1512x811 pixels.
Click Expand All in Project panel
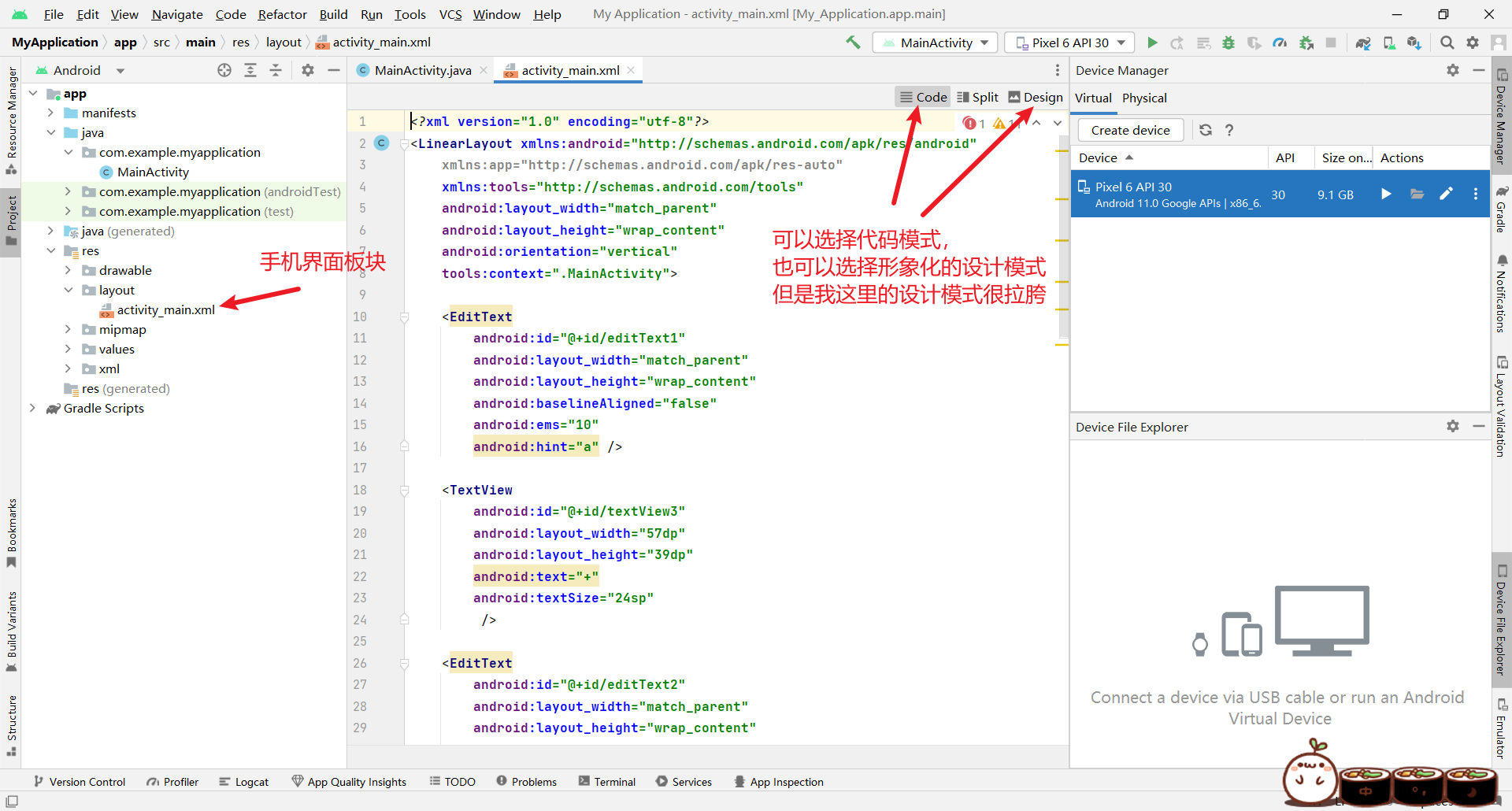pyautogui.click(x=250, y=70)
